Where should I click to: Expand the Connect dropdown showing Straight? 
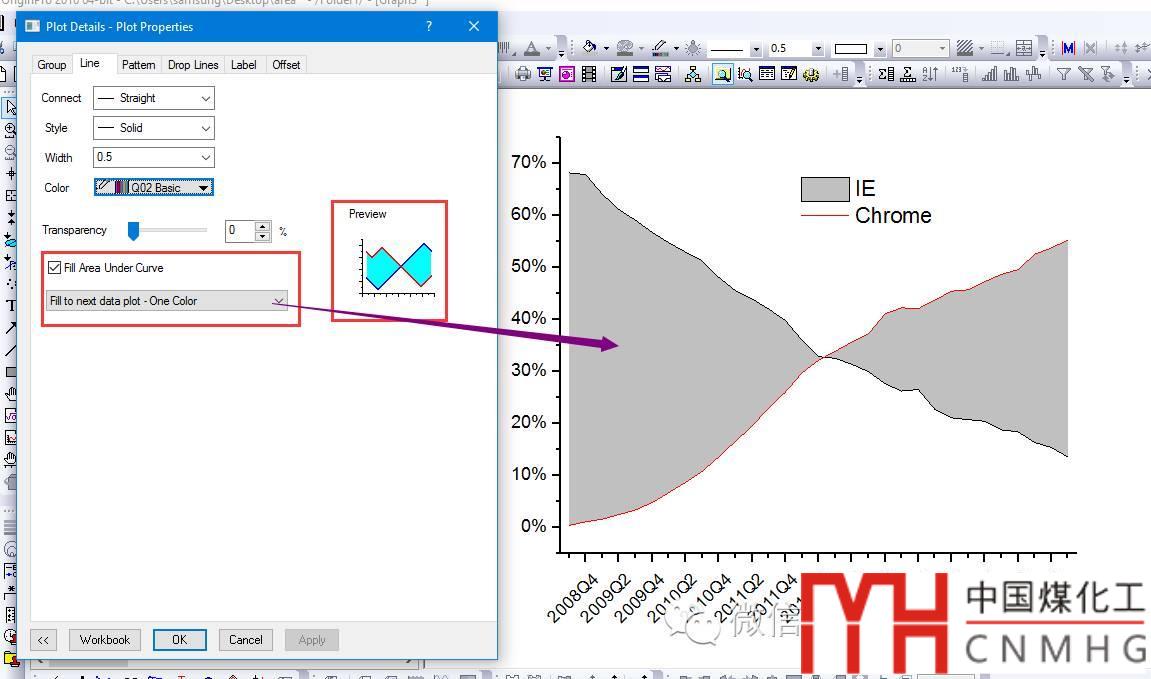pos(153,98)
